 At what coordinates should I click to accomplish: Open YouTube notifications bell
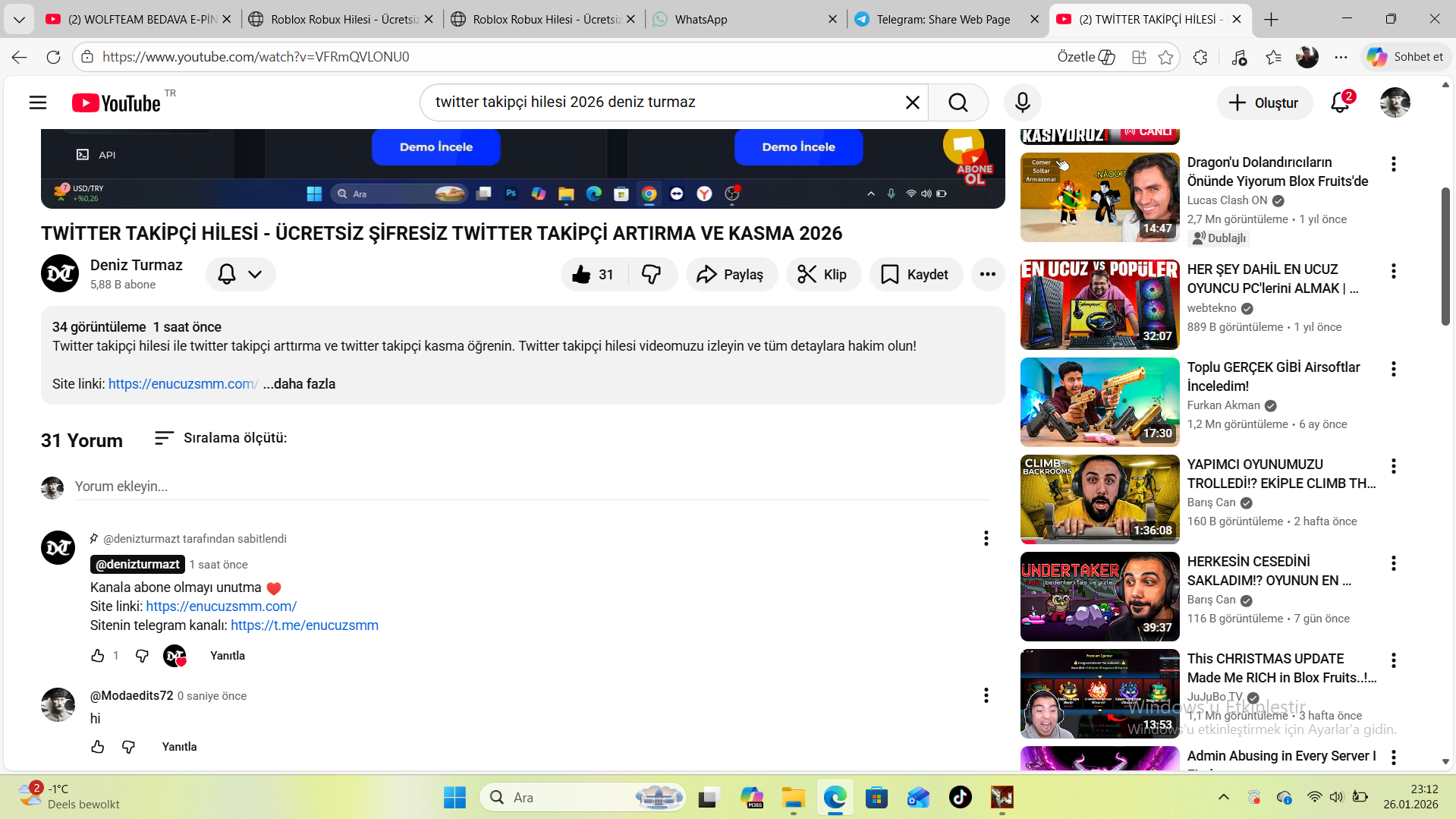tap(1340, 102)
